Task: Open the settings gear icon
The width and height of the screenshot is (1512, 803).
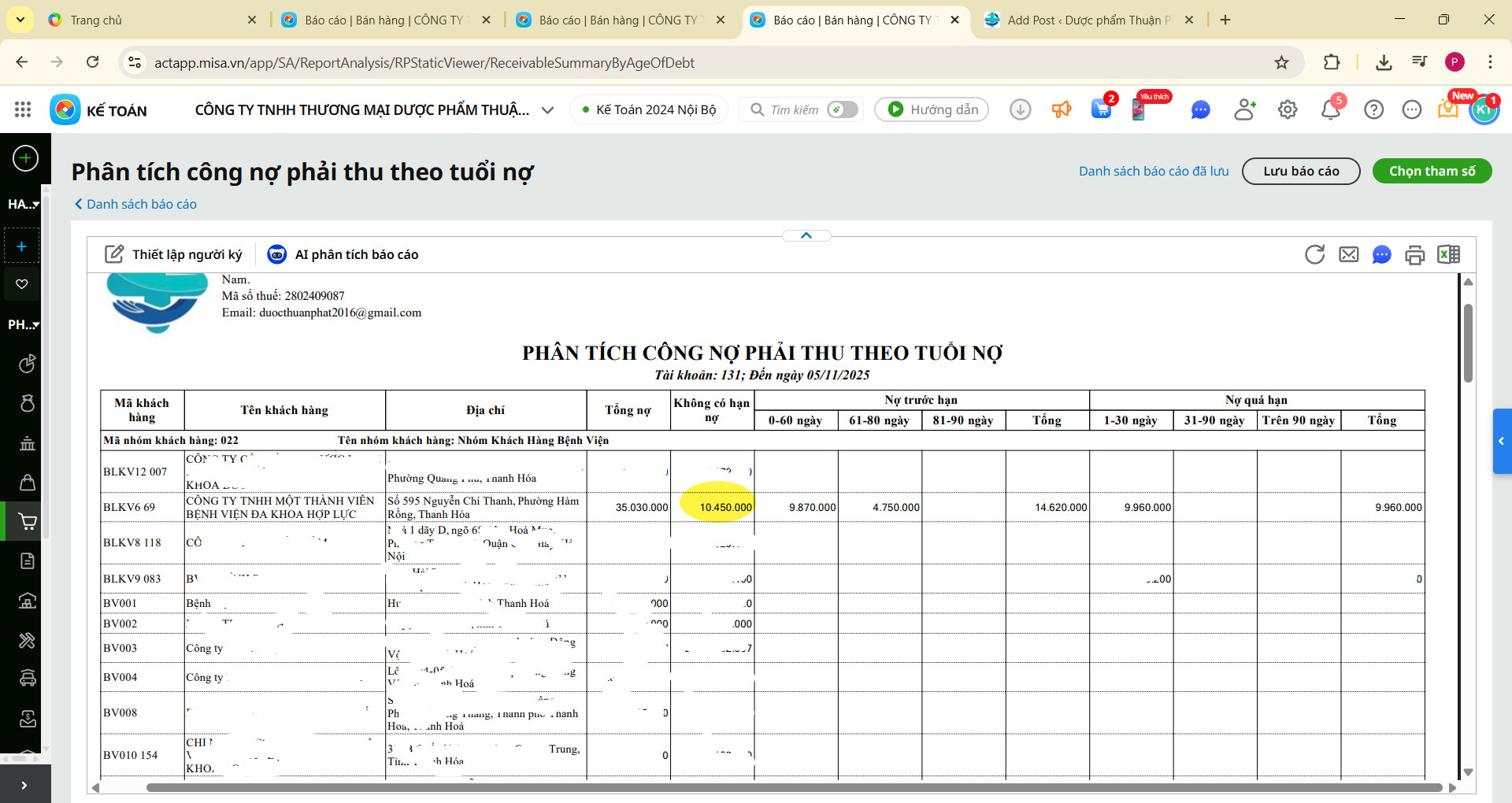Action: [1288, 109]
